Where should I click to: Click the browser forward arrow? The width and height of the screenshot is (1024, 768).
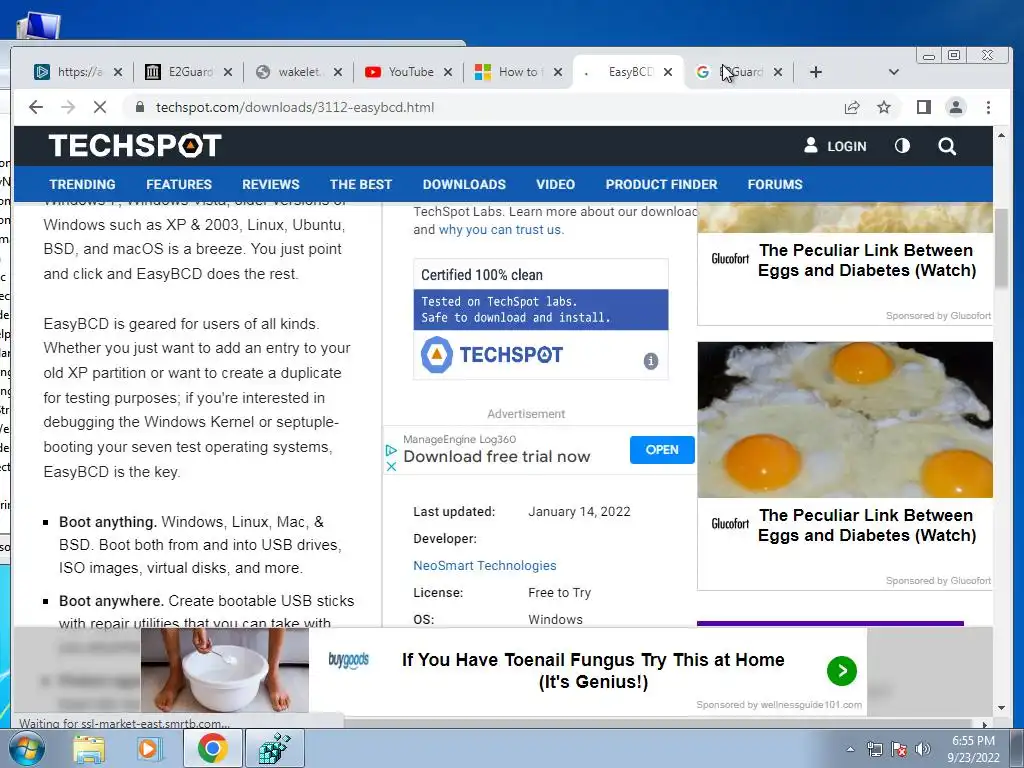point(68,107)
